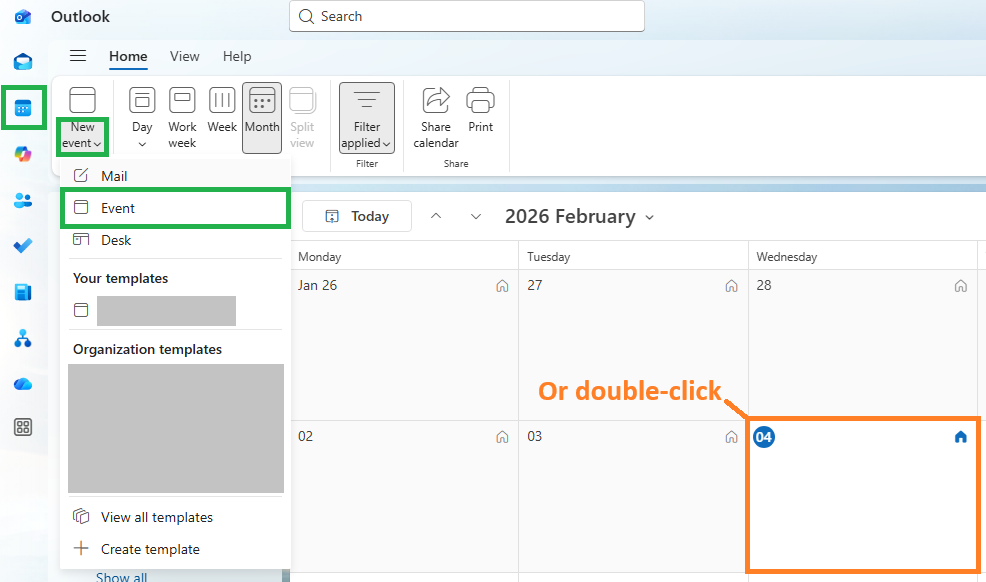Select the date 03 label
This screenshot has height=582, width=986.
coord(535,436)
